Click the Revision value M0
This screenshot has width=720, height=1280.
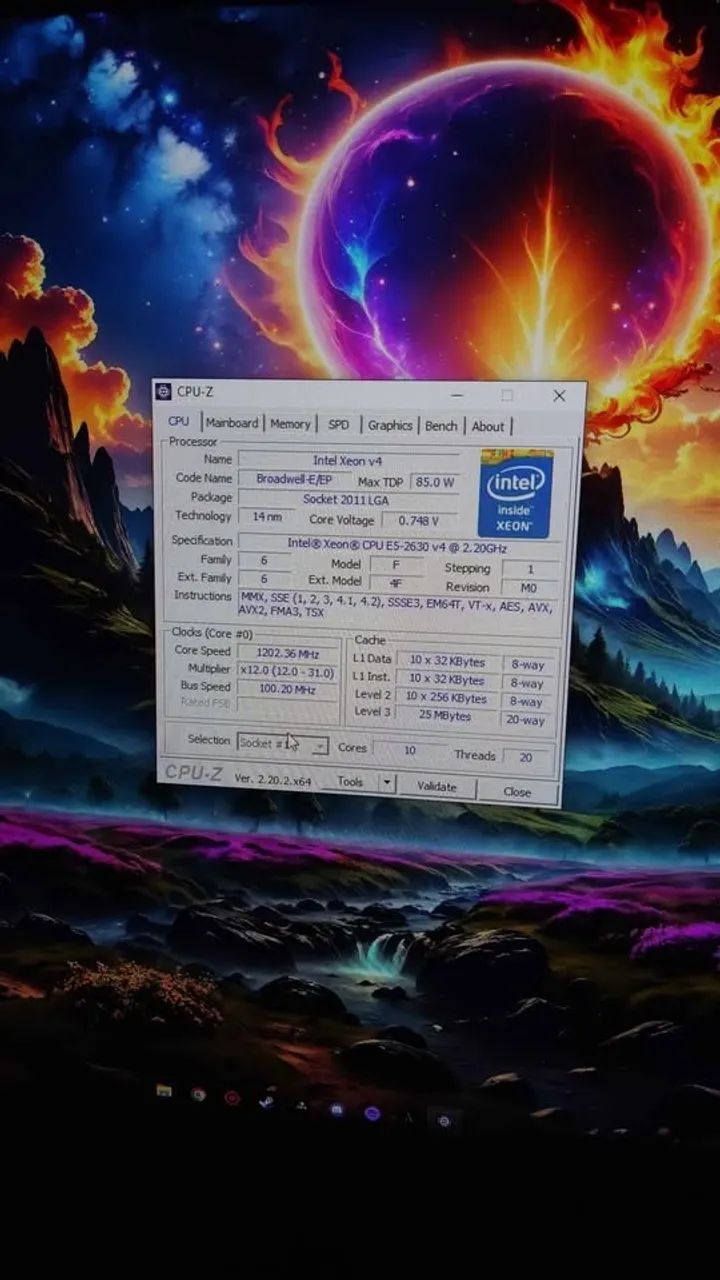[528, 588]
